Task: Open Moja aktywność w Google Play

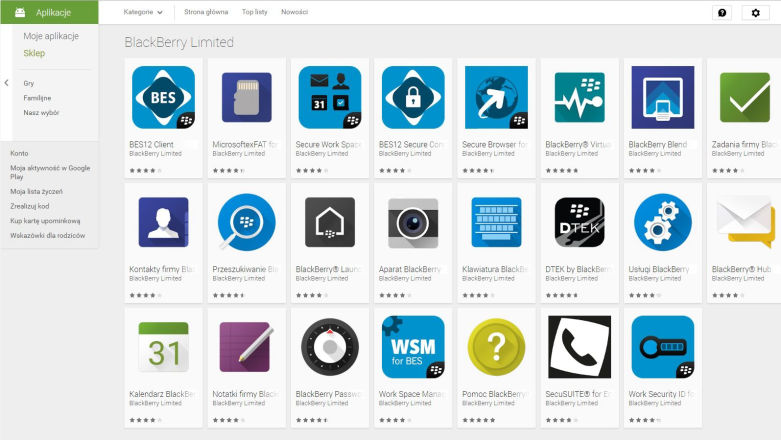Action: [50, 172]
